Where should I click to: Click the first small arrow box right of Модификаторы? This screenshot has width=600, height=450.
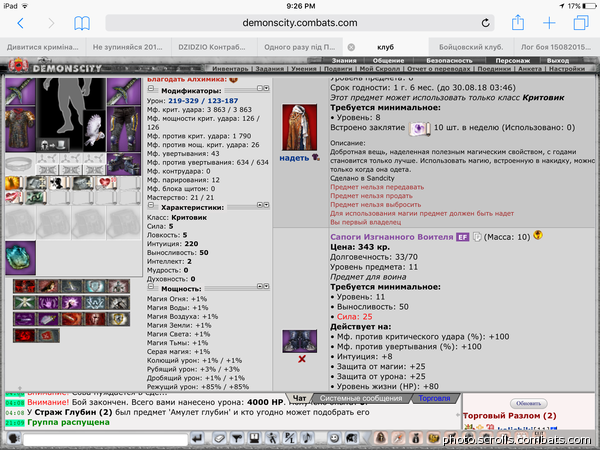click(260, 88)
